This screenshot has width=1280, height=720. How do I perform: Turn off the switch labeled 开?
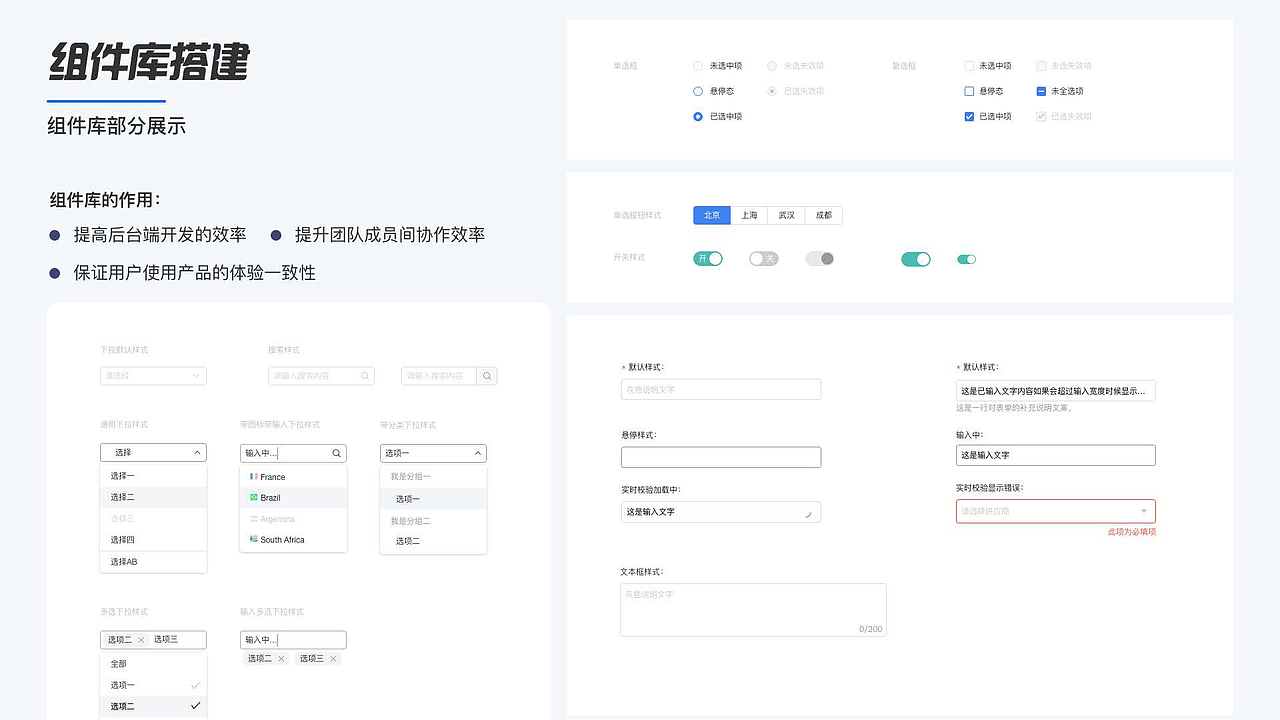tap(708, 259)
